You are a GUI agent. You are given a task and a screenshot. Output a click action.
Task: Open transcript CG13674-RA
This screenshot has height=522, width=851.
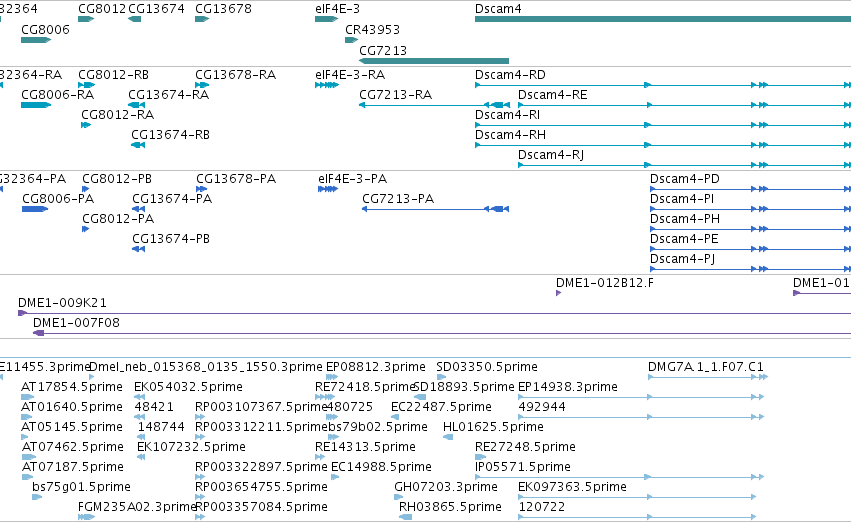(x=169, y=95)
